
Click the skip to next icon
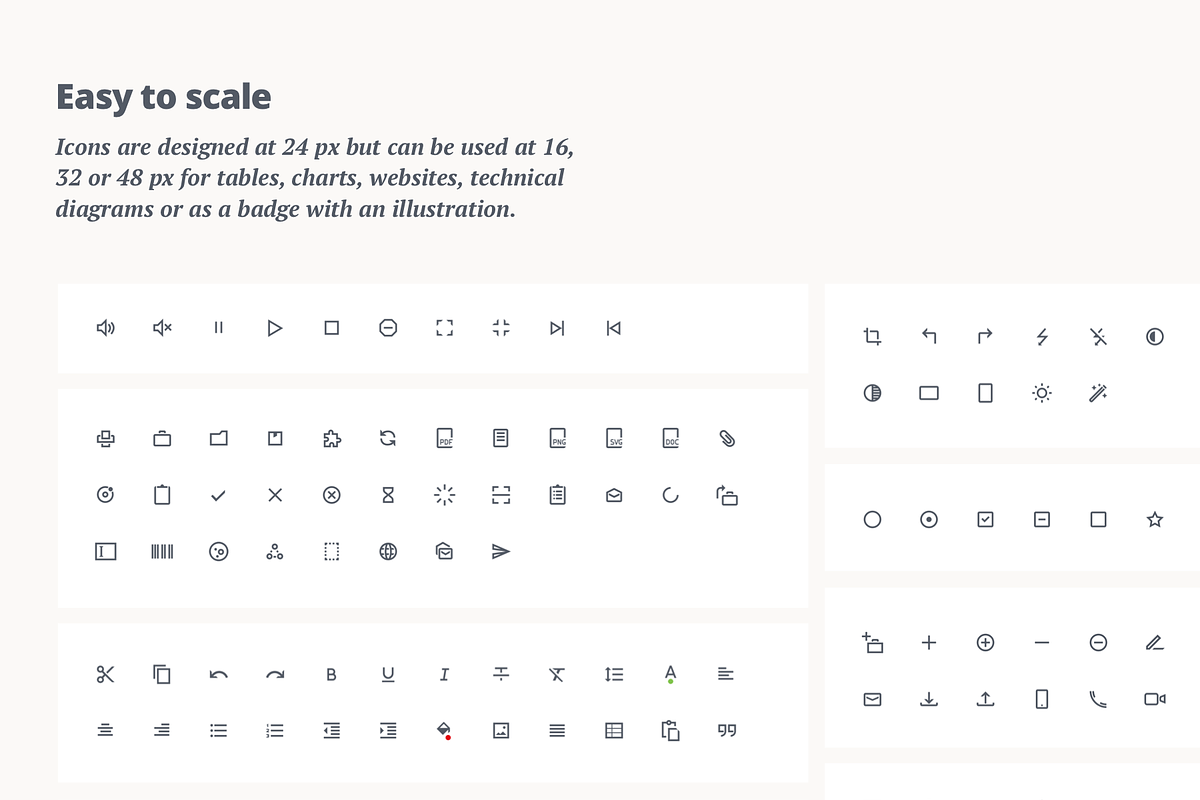557,328
